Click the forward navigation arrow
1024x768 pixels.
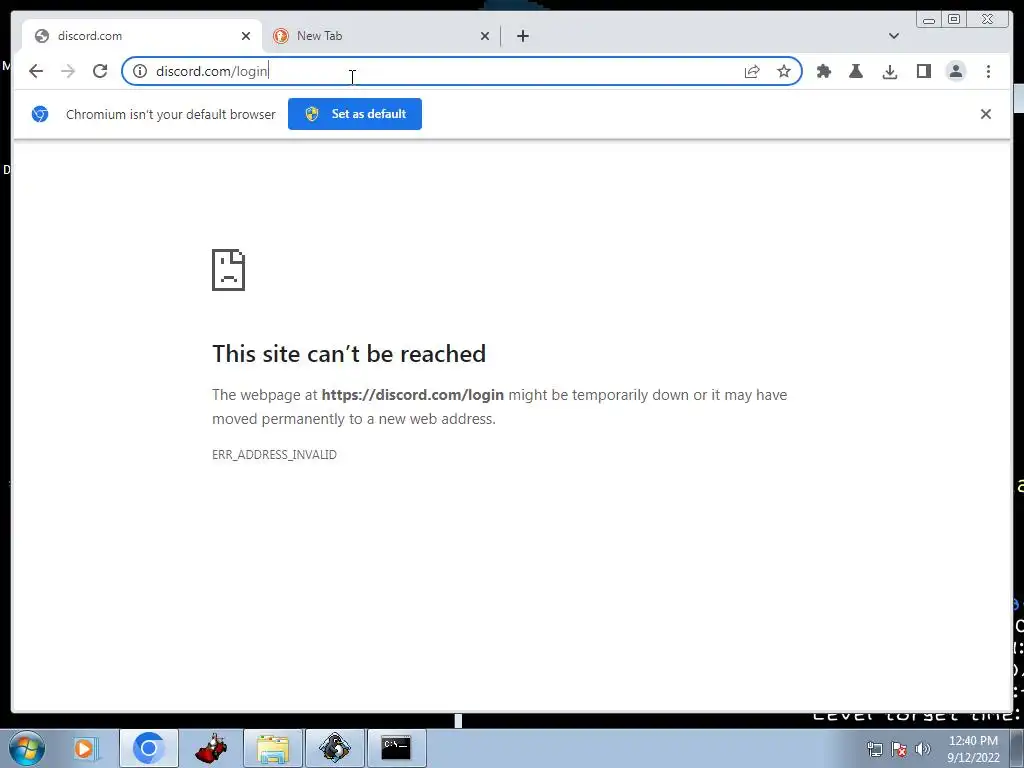pos(68,71)
